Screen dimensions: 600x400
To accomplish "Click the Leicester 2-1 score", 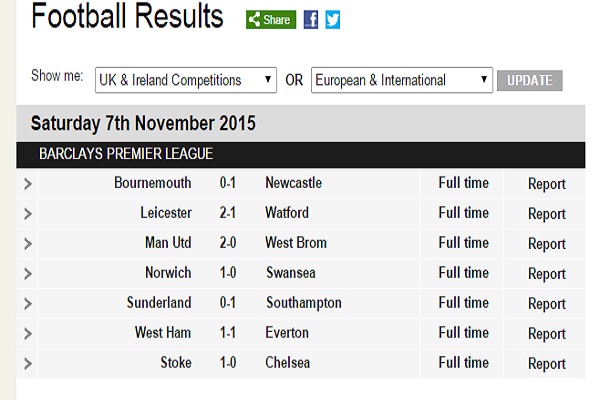I will coord(228,213).
